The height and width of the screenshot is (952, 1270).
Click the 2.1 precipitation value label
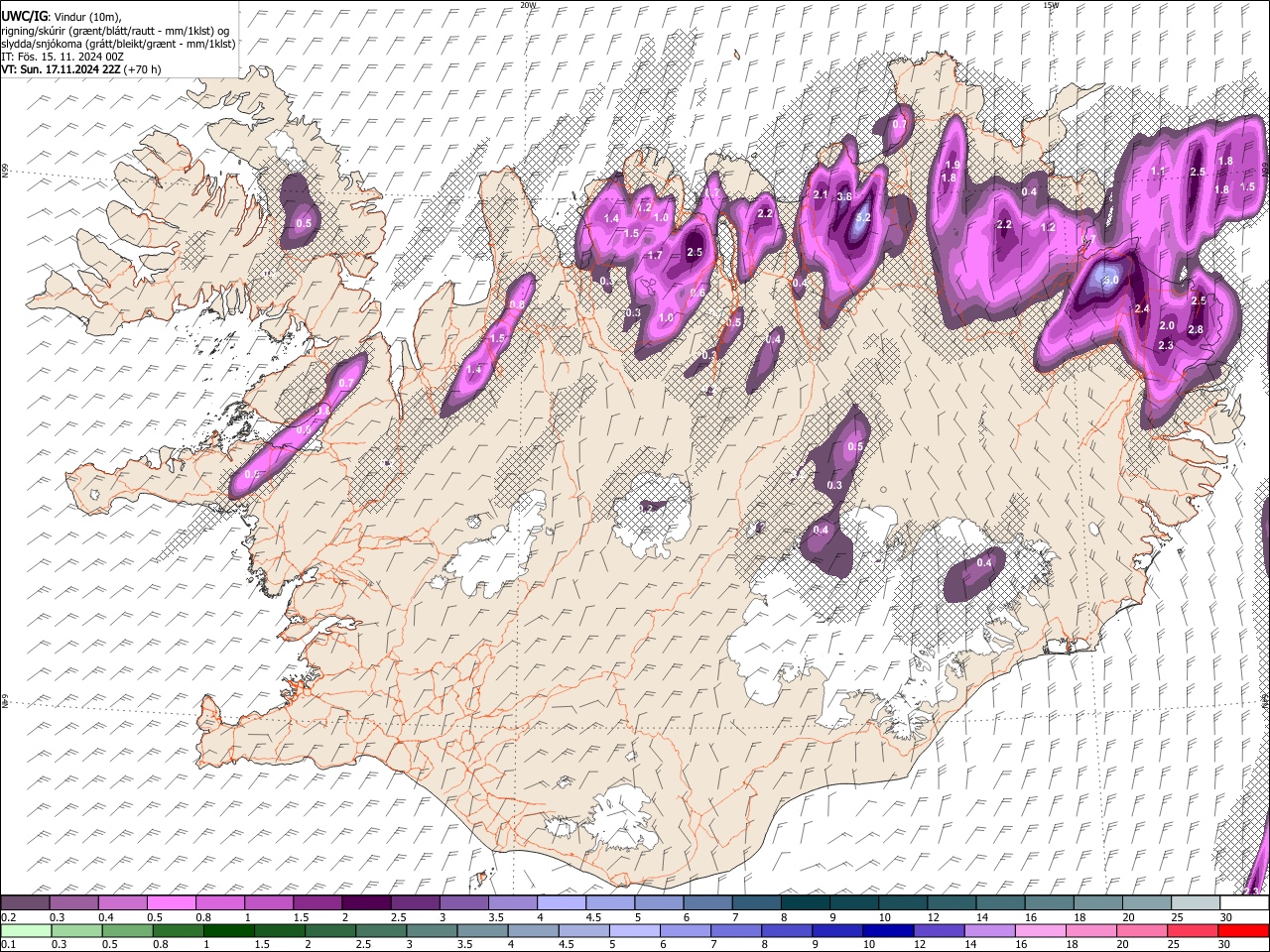tap(821, 195)
